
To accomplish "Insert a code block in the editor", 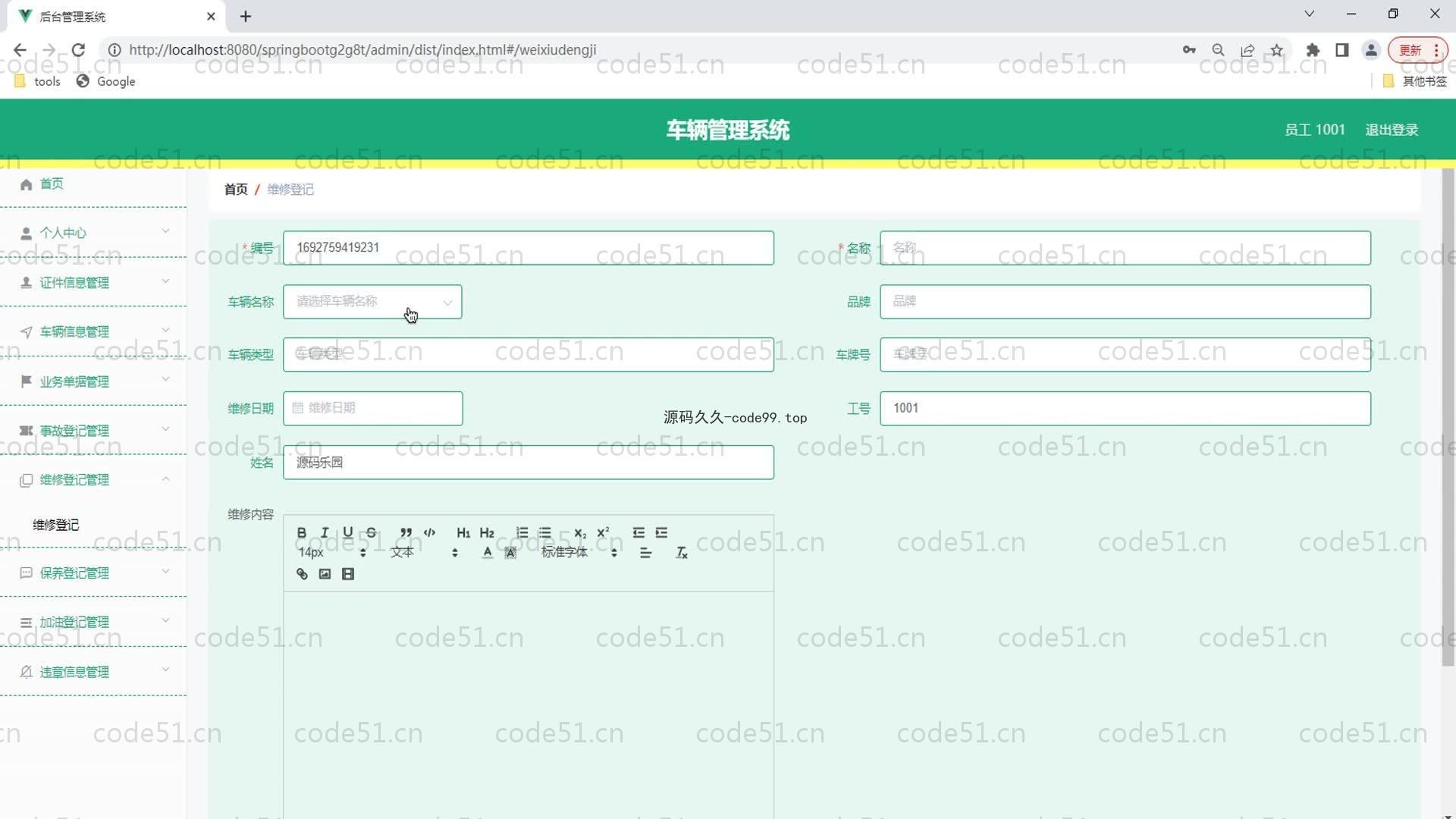I will [x=429, y=532].
